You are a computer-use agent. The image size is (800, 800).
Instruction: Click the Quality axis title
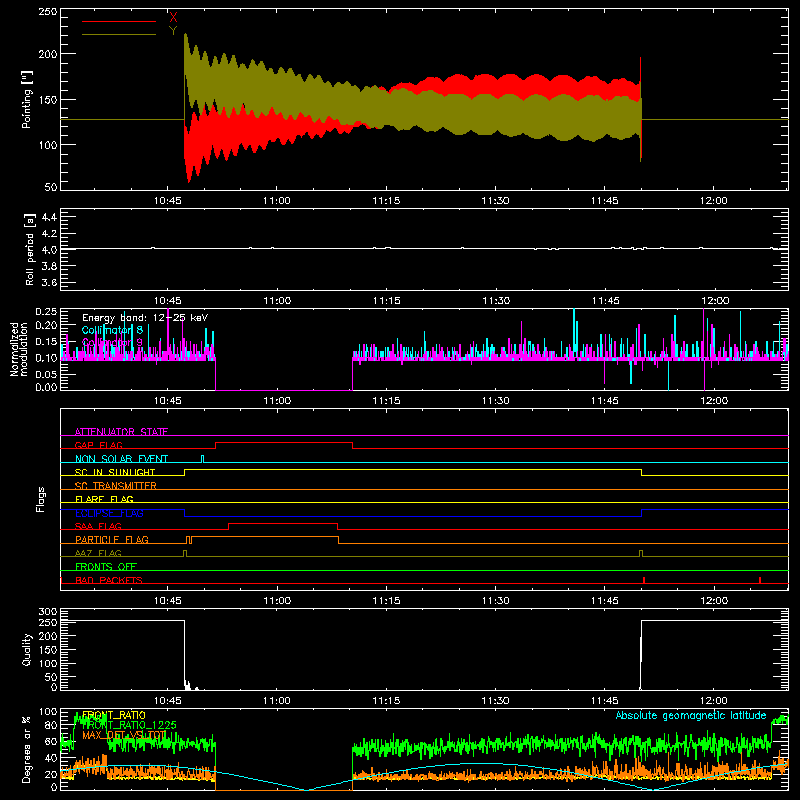(27, 649)
